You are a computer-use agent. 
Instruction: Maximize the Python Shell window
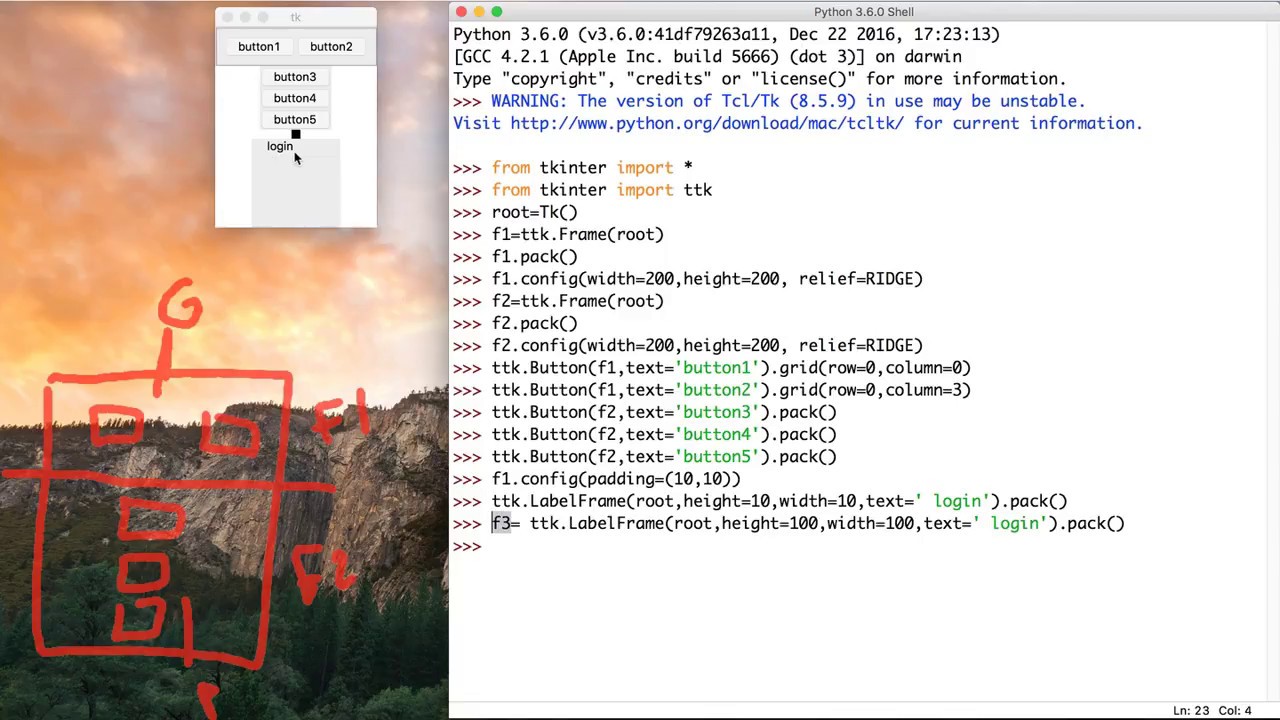(x=497, y=12)
